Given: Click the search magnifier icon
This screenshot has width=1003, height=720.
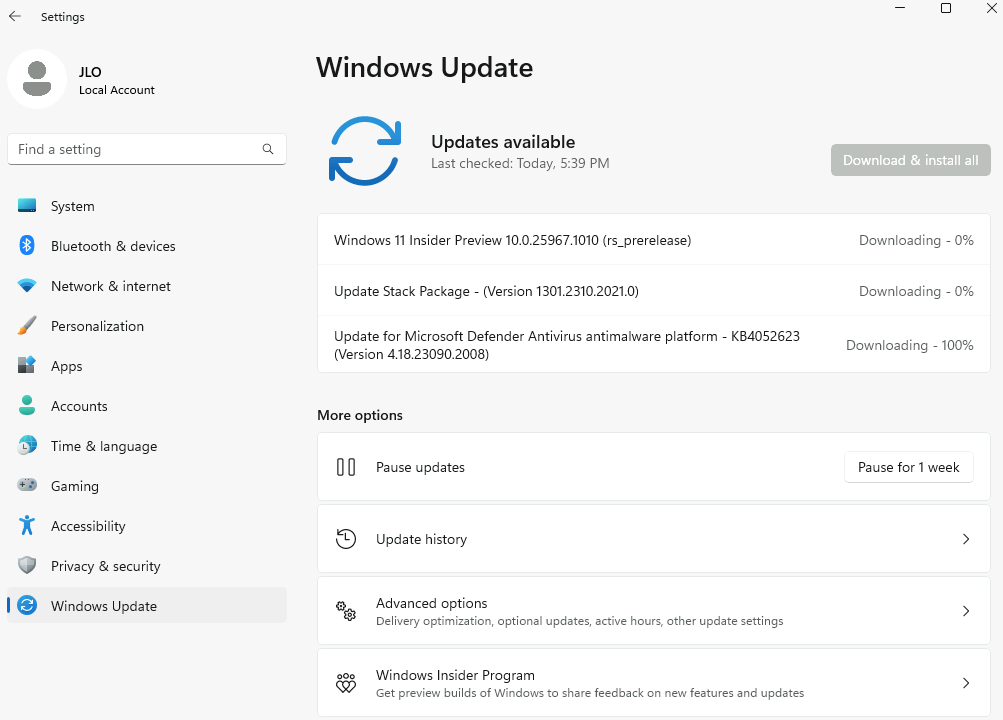Looking at the screenshot, I should click(268, 149).
